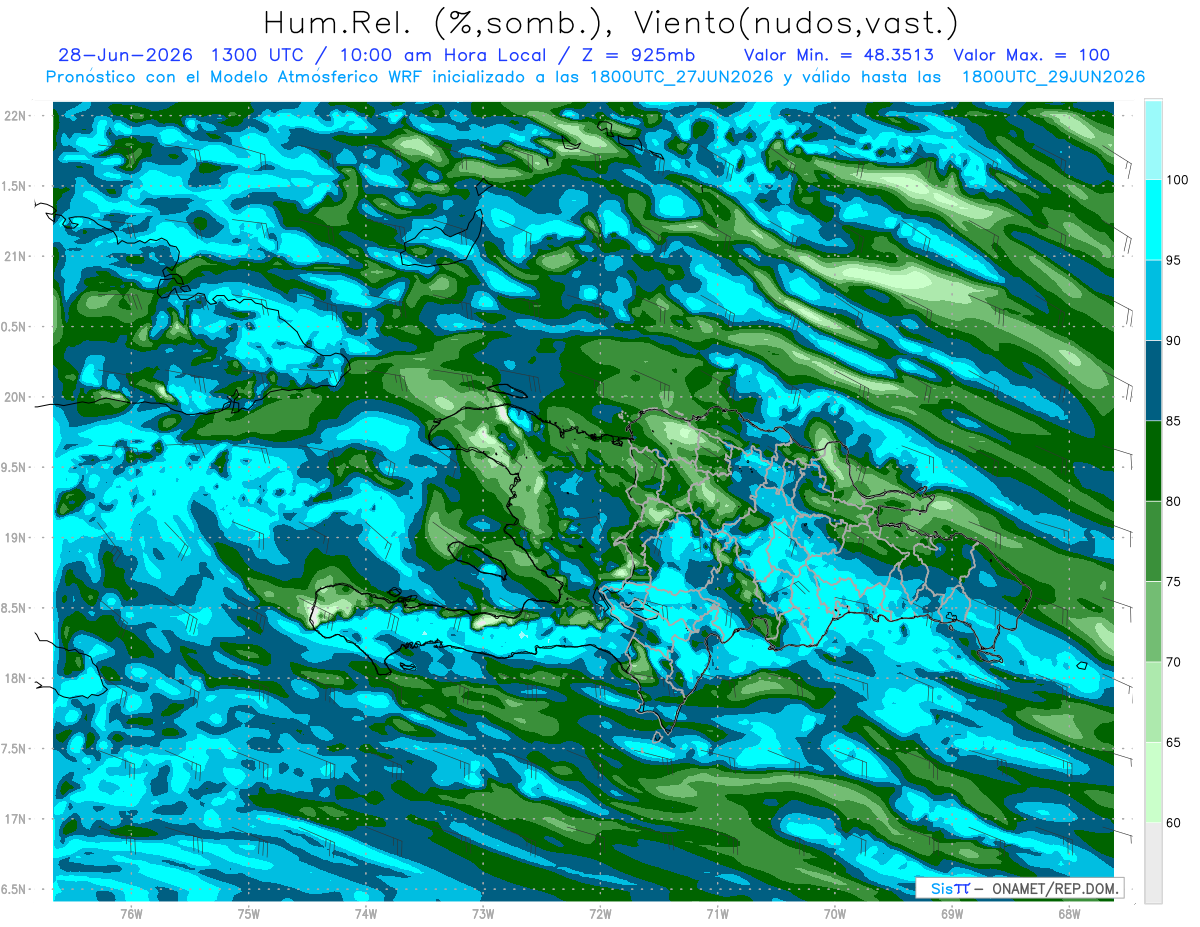Click the 'Valor Max. = 100' text
The image size is (1200, 927).
coord(1032,55)
